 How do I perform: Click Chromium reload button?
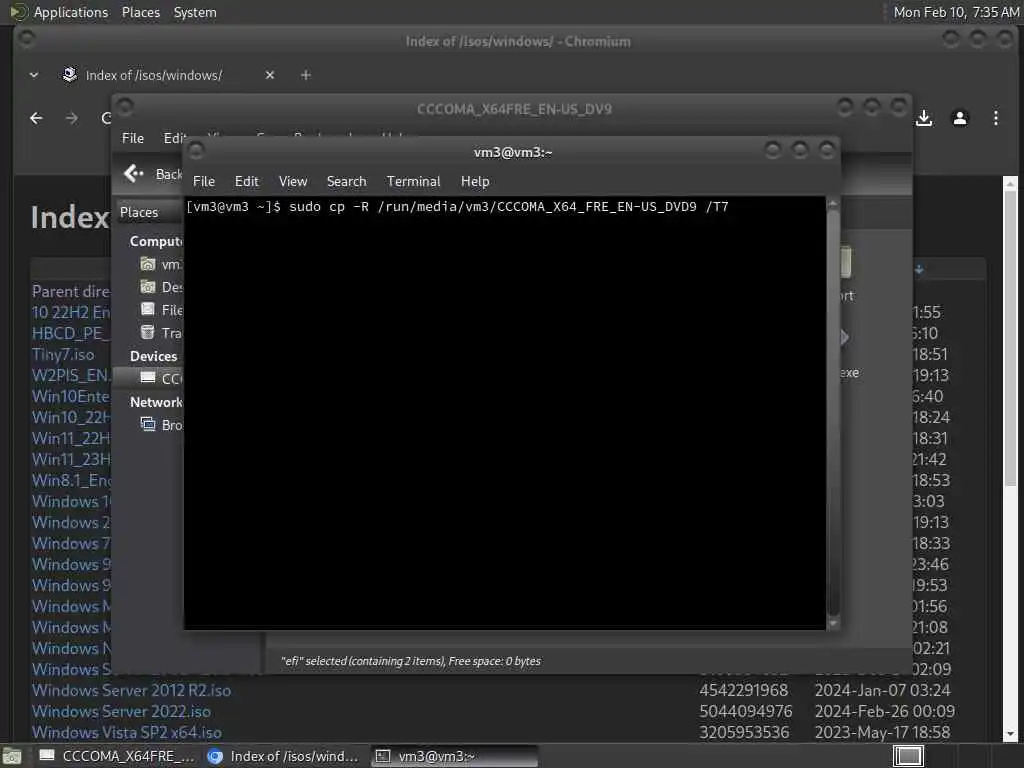[x=106, y=118]
